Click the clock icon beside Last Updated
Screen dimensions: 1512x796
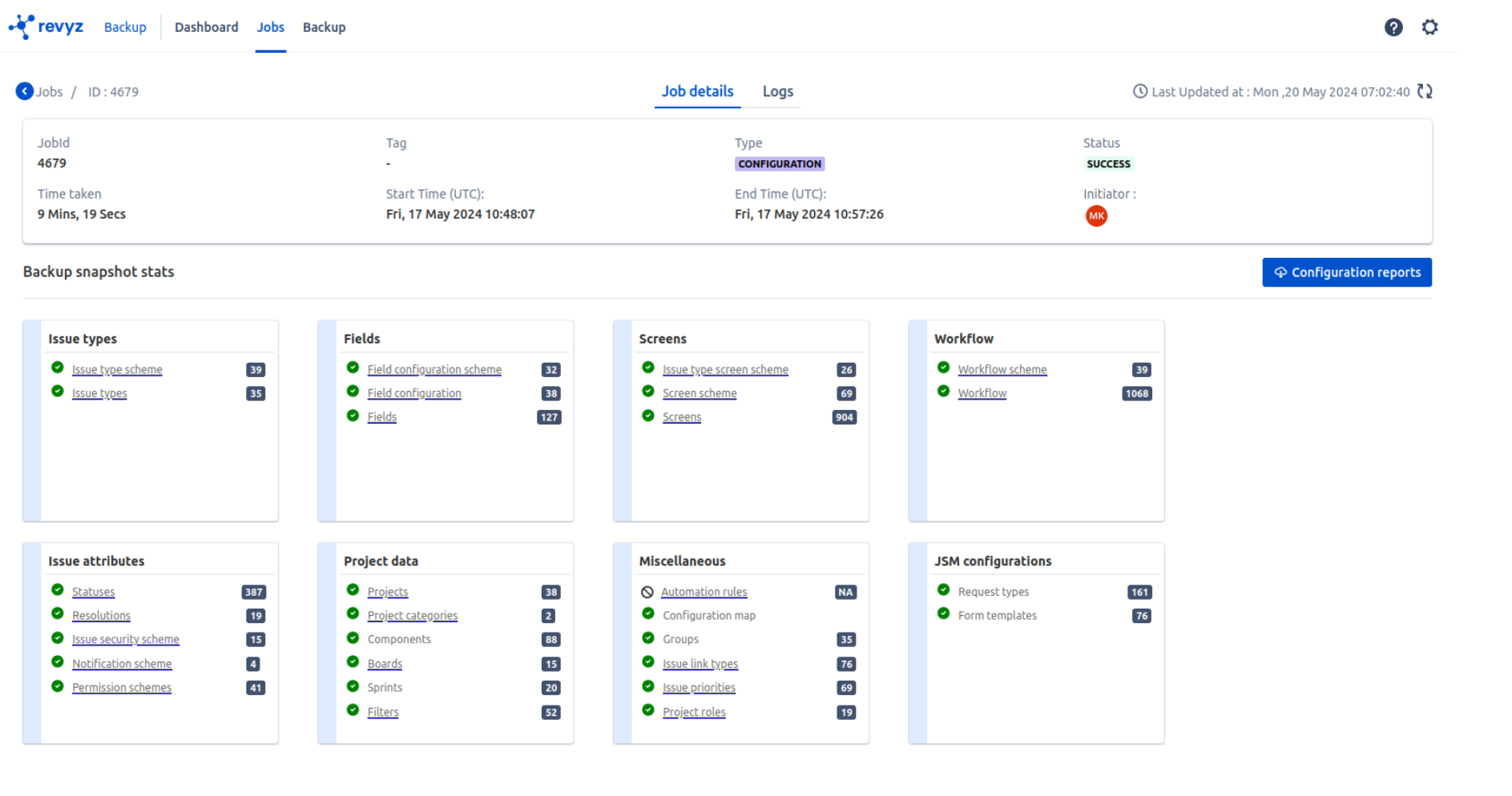(1139, 91)
